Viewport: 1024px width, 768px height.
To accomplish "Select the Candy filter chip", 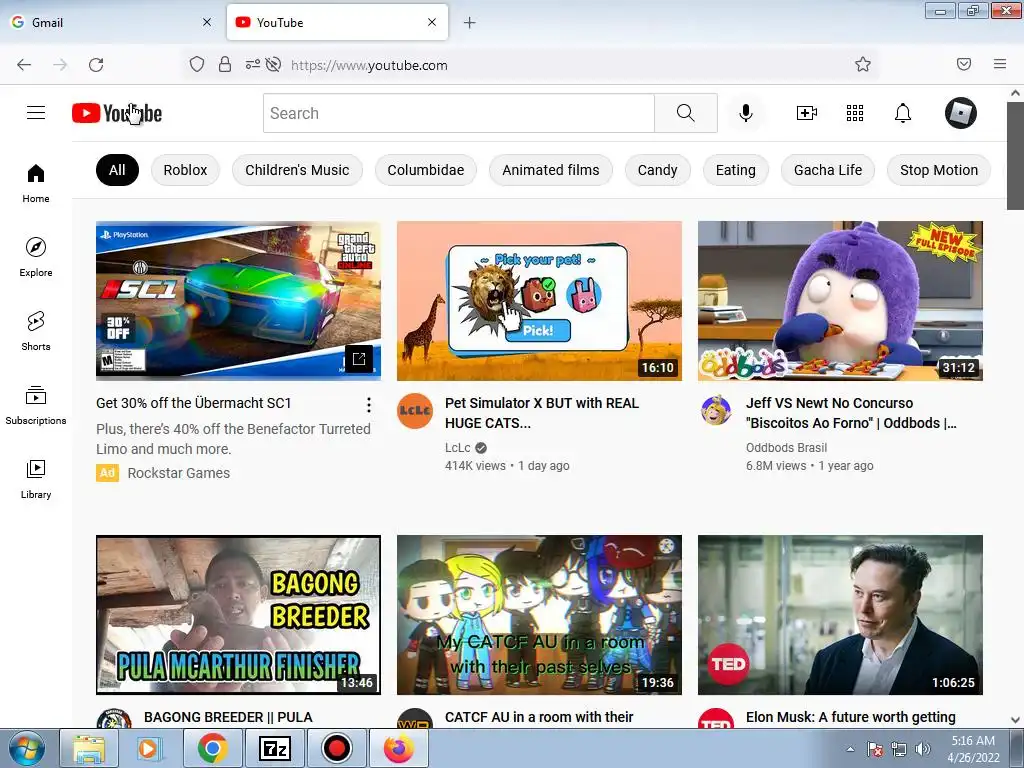I will [658, 170].
